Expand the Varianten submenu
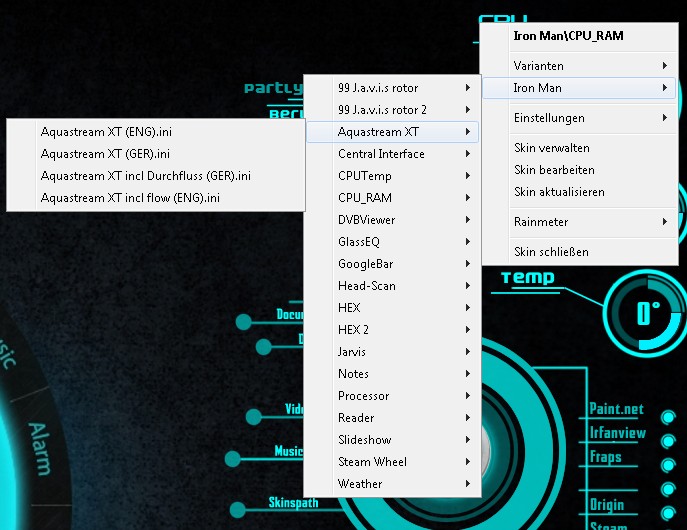Screen dimensions: 687x530 click(x=579, y=66)
